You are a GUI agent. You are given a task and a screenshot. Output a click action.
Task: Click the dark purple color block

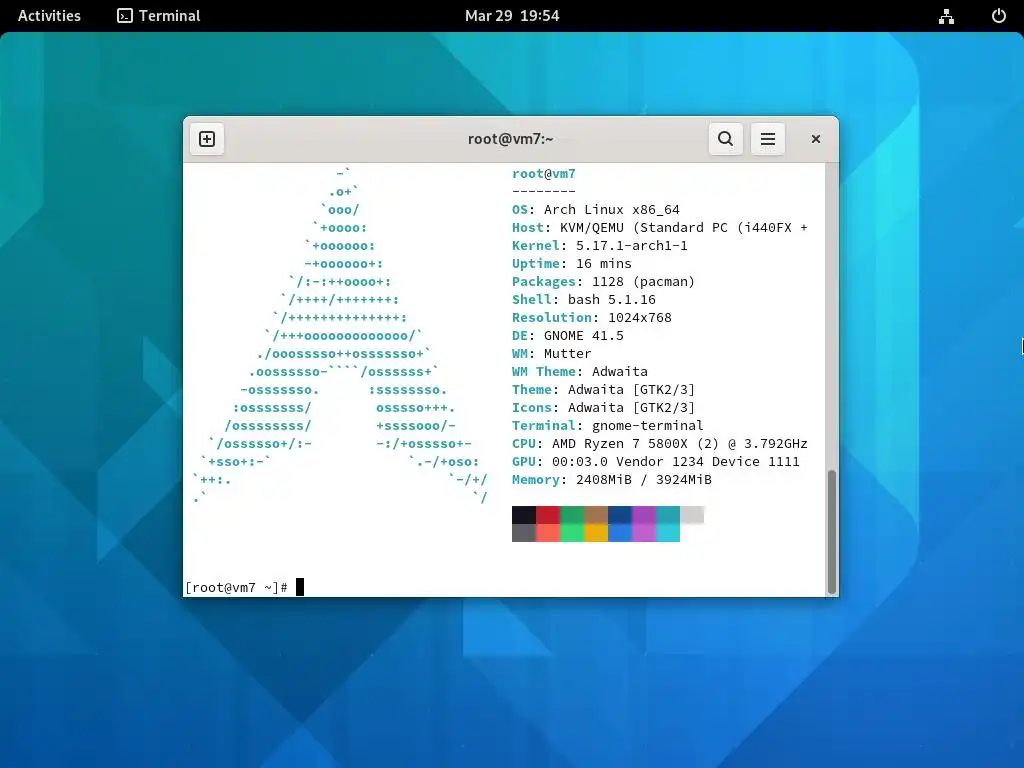point(644,515)
